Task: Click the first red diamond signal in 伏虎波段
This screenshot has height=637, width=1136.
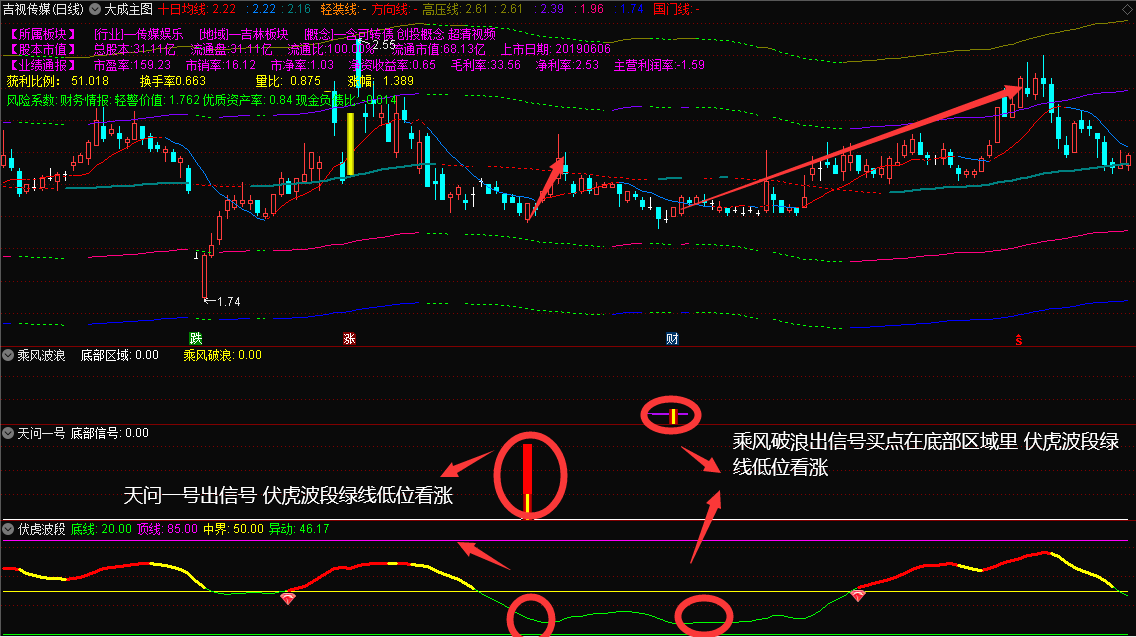Action: point(288,597)
